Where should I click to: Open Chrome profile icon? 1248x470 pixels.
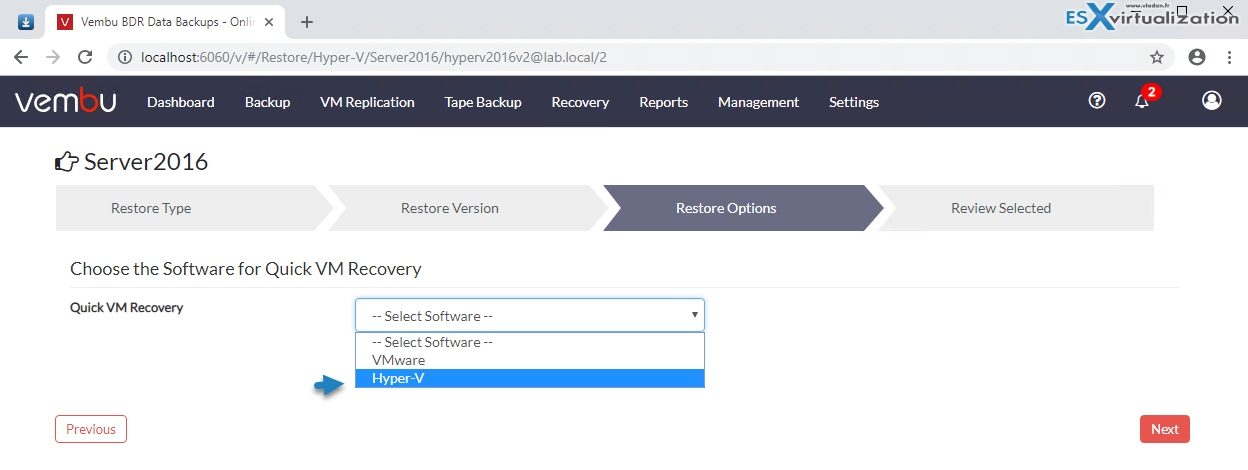click(1197, 57)
